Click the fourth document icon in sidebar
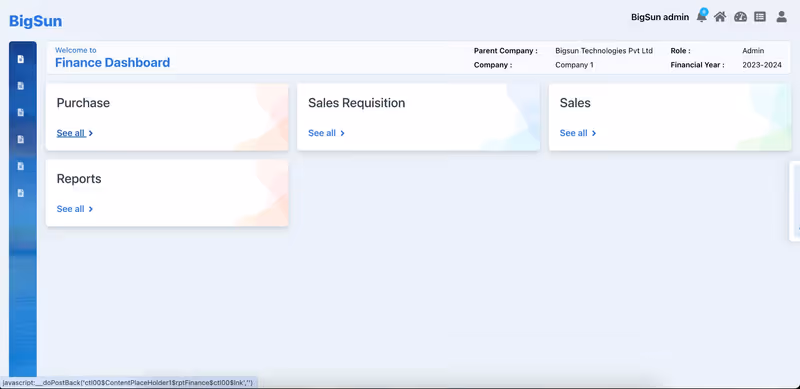Viewport: 800px width, 389px height. point(21,139)
